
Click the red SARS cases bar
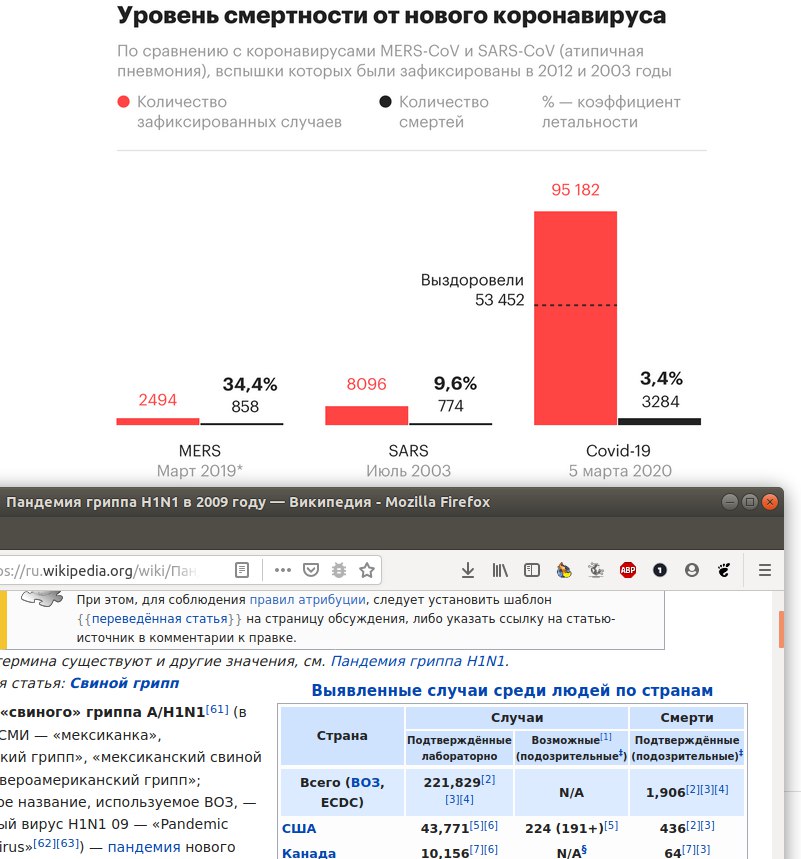[367, 415]
